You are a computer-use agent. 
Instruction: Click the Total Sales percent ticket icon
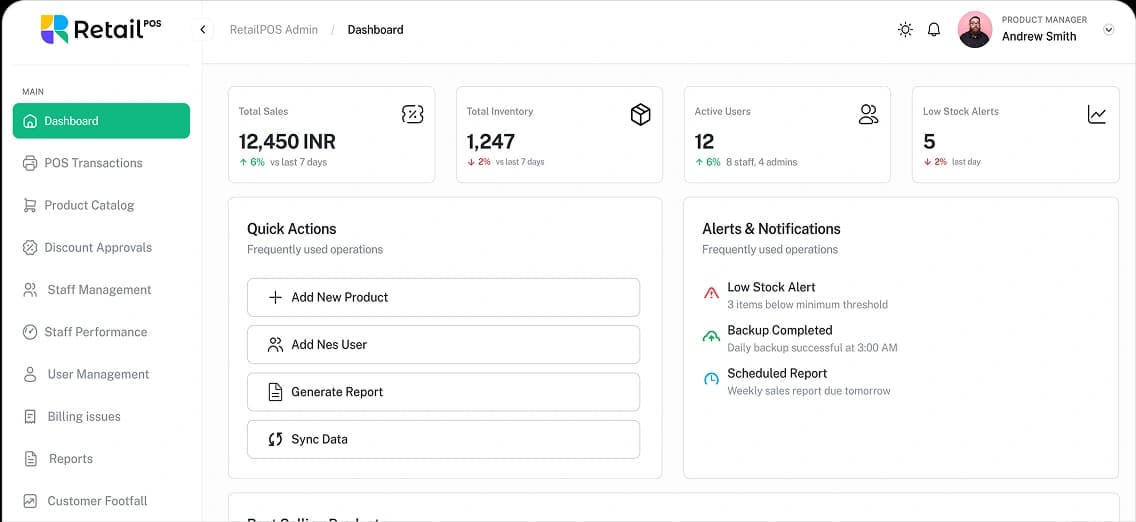click(412, 114)
